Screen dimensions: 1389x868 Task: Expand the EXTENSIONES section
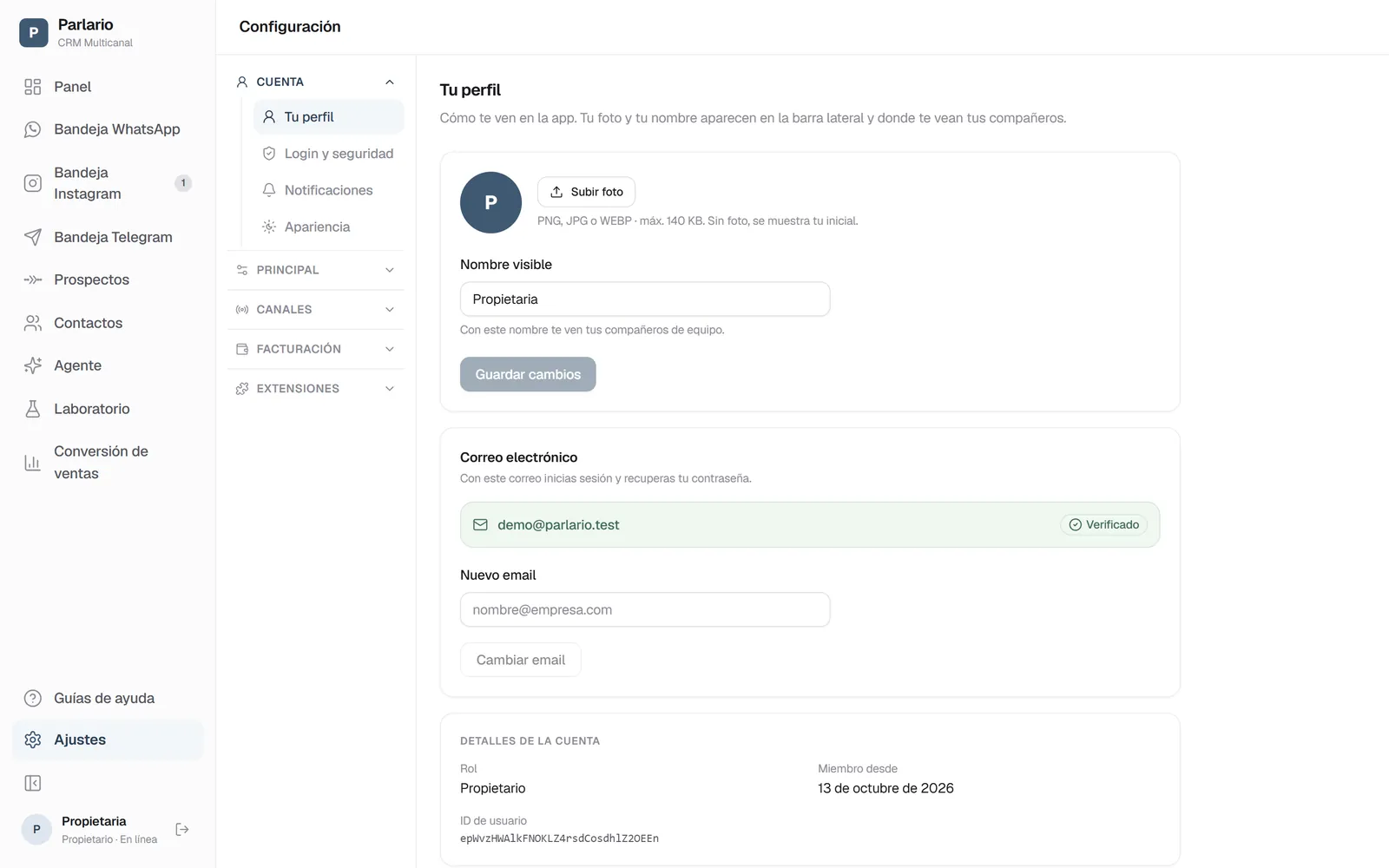click(316, 389)
